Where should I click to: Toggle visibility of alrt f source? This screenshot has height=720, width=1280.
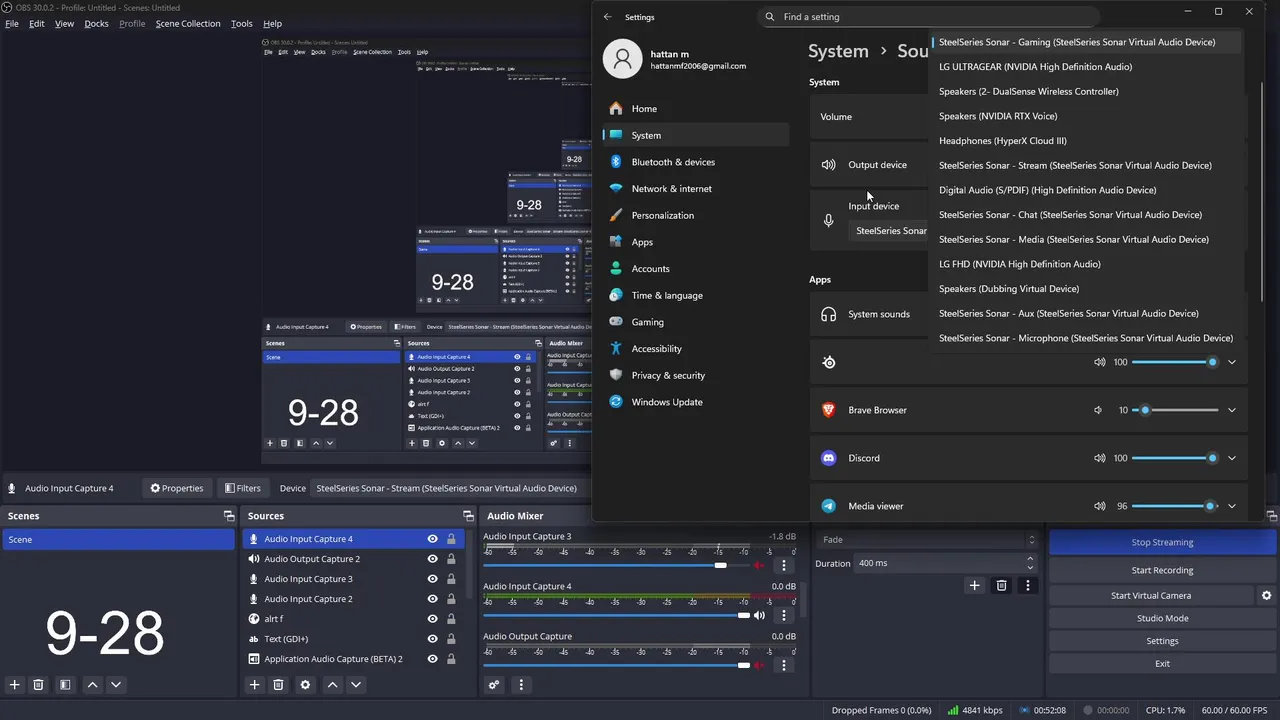[432, 619]
